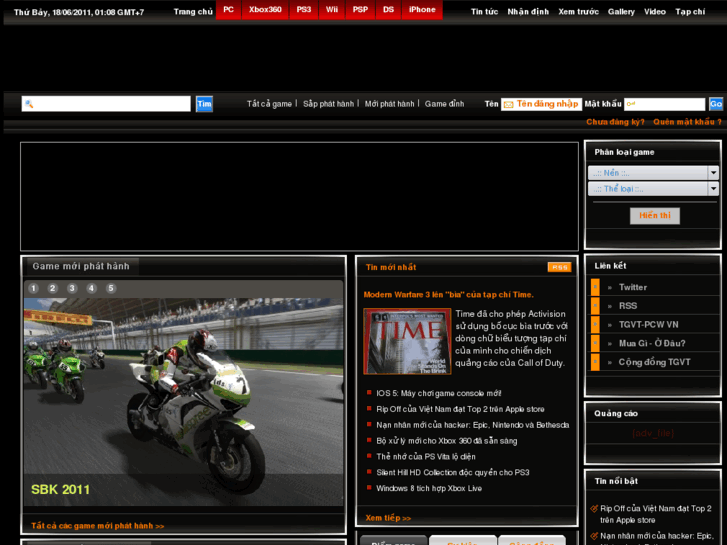Focus the Tên đăng nhập username field
The height and width of the screenshot is (545, 727).
tap(541, 104)
